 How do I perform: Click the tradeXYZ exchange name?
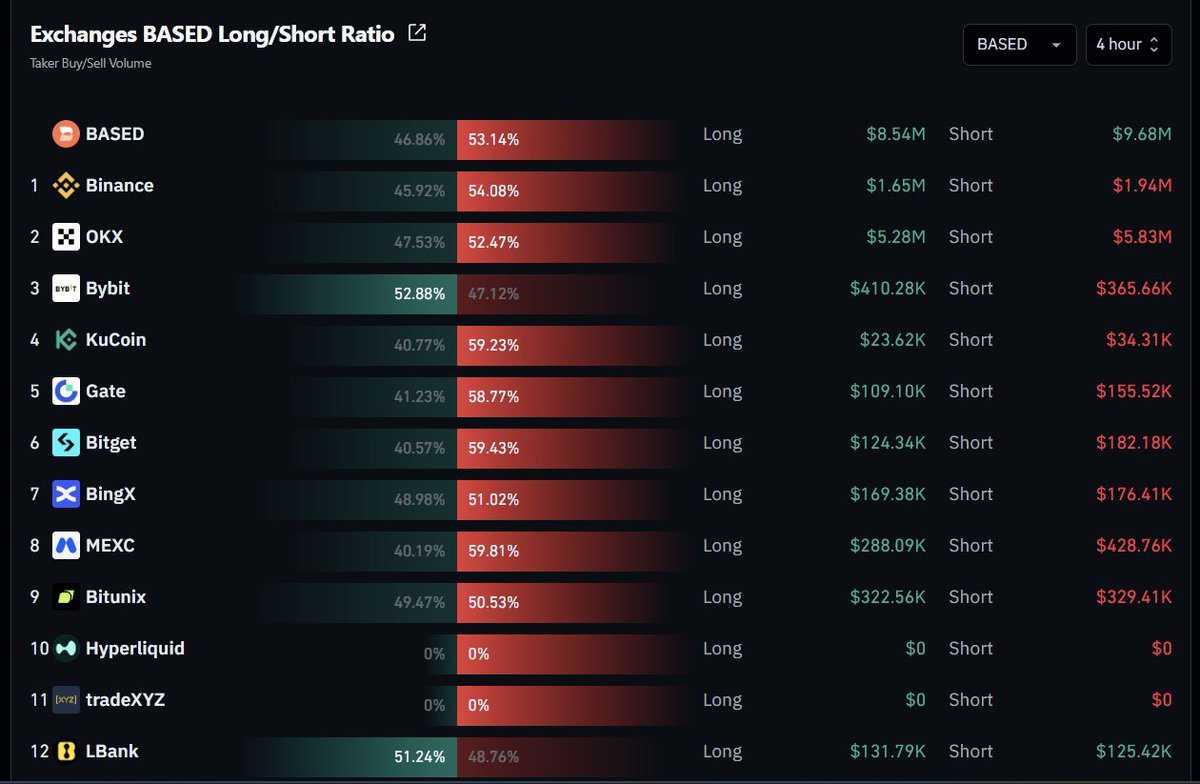click(125, 700)
